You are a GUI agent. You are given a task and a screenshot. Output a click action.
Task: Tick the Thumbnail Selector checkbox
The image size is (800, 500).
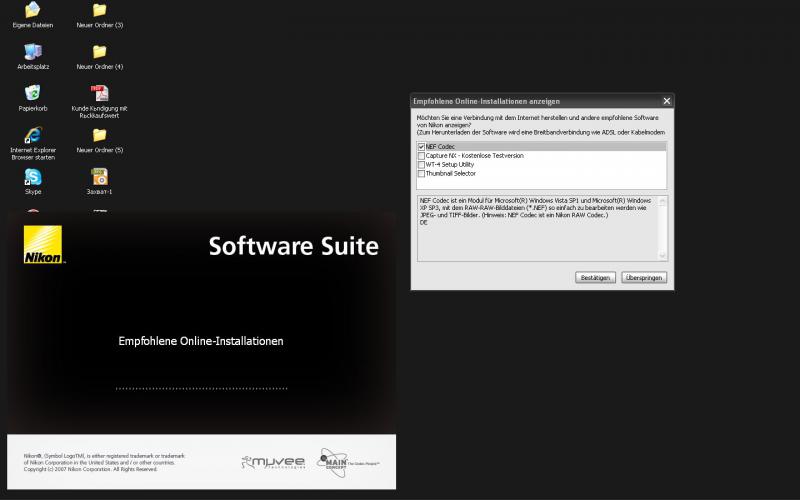(421, 173)
